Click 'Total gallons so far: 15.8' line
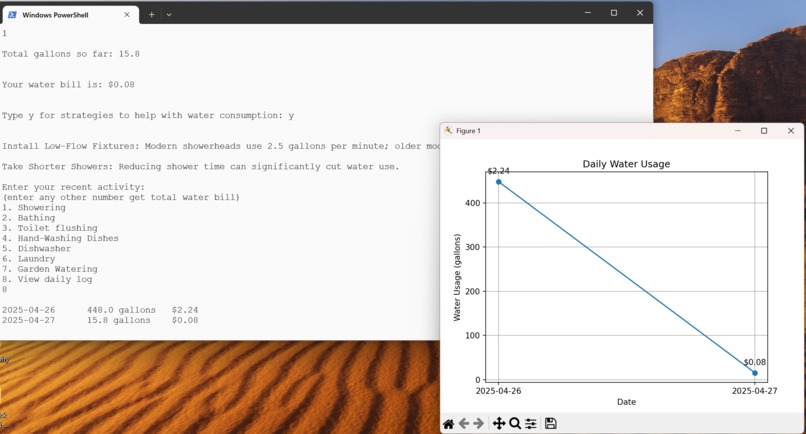Viewport: 806px width, 434px height. click(x=70, y=54)
